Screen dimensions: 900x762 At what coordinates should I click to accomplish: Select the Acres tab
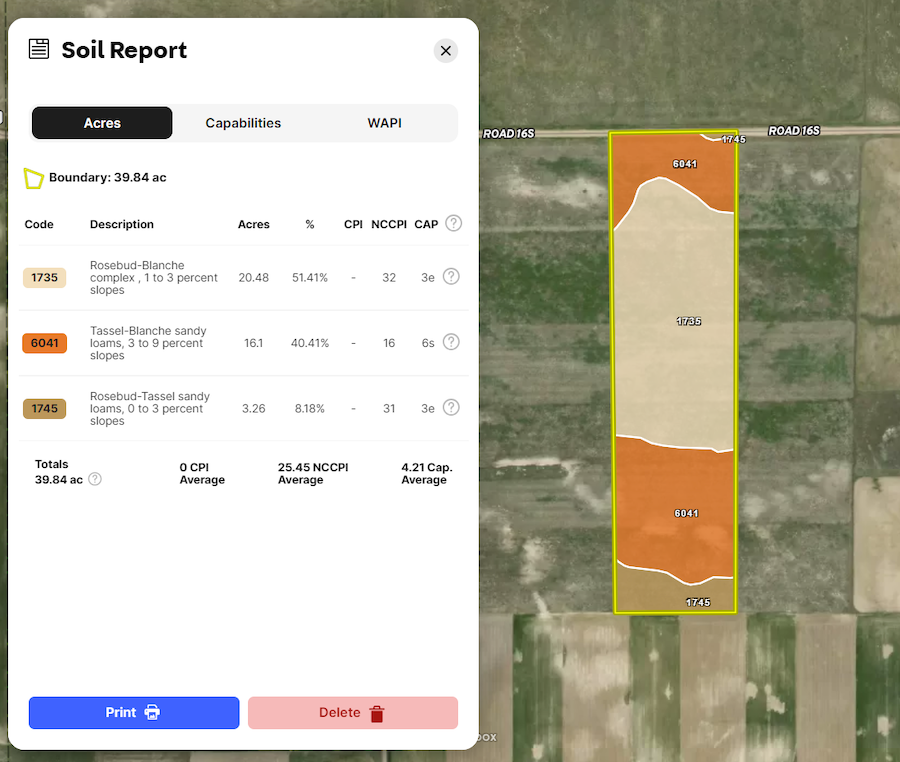tap(102, 123)
